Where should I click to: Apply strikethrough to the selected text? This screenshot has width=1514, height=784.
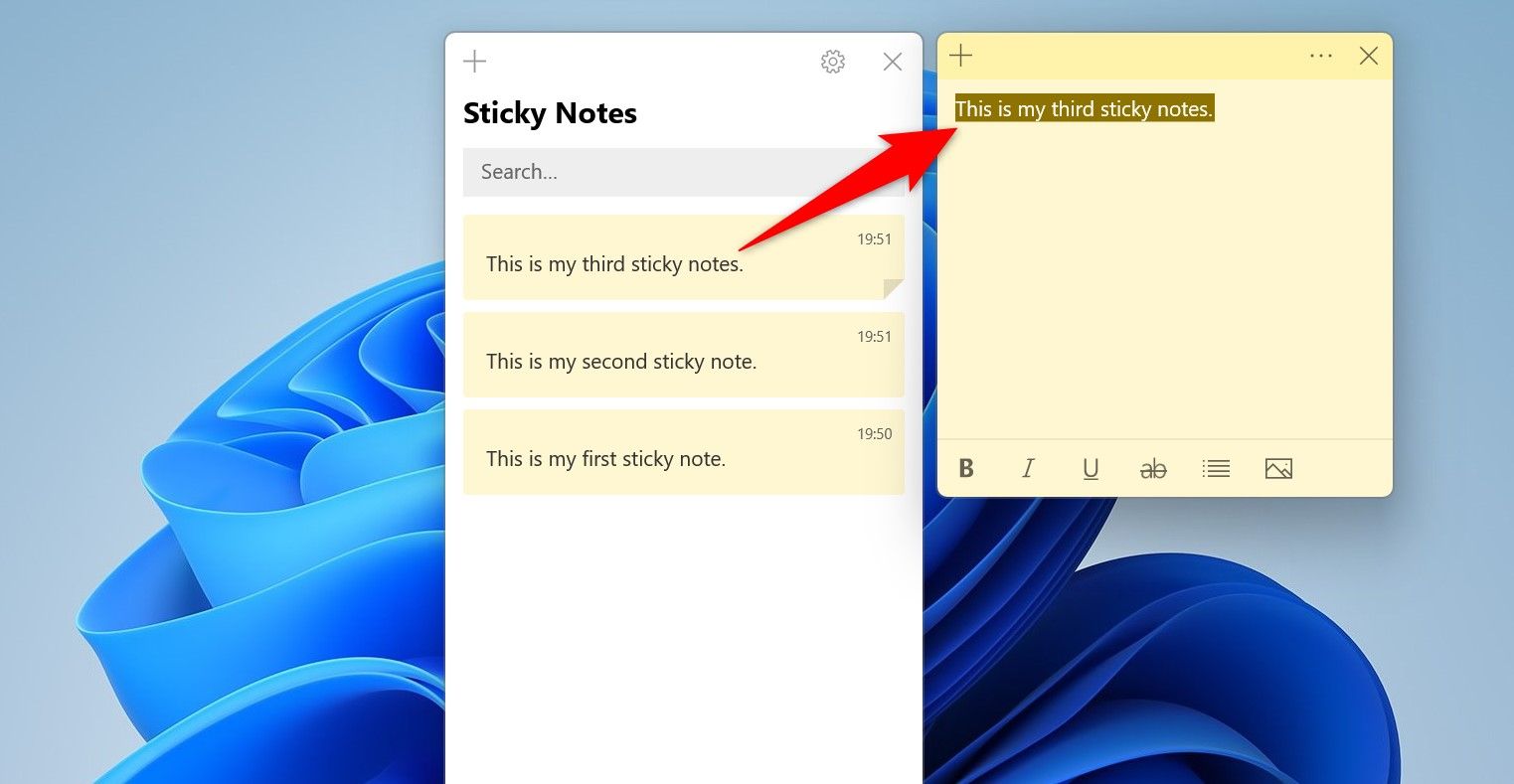click(x=1153, y=468)
